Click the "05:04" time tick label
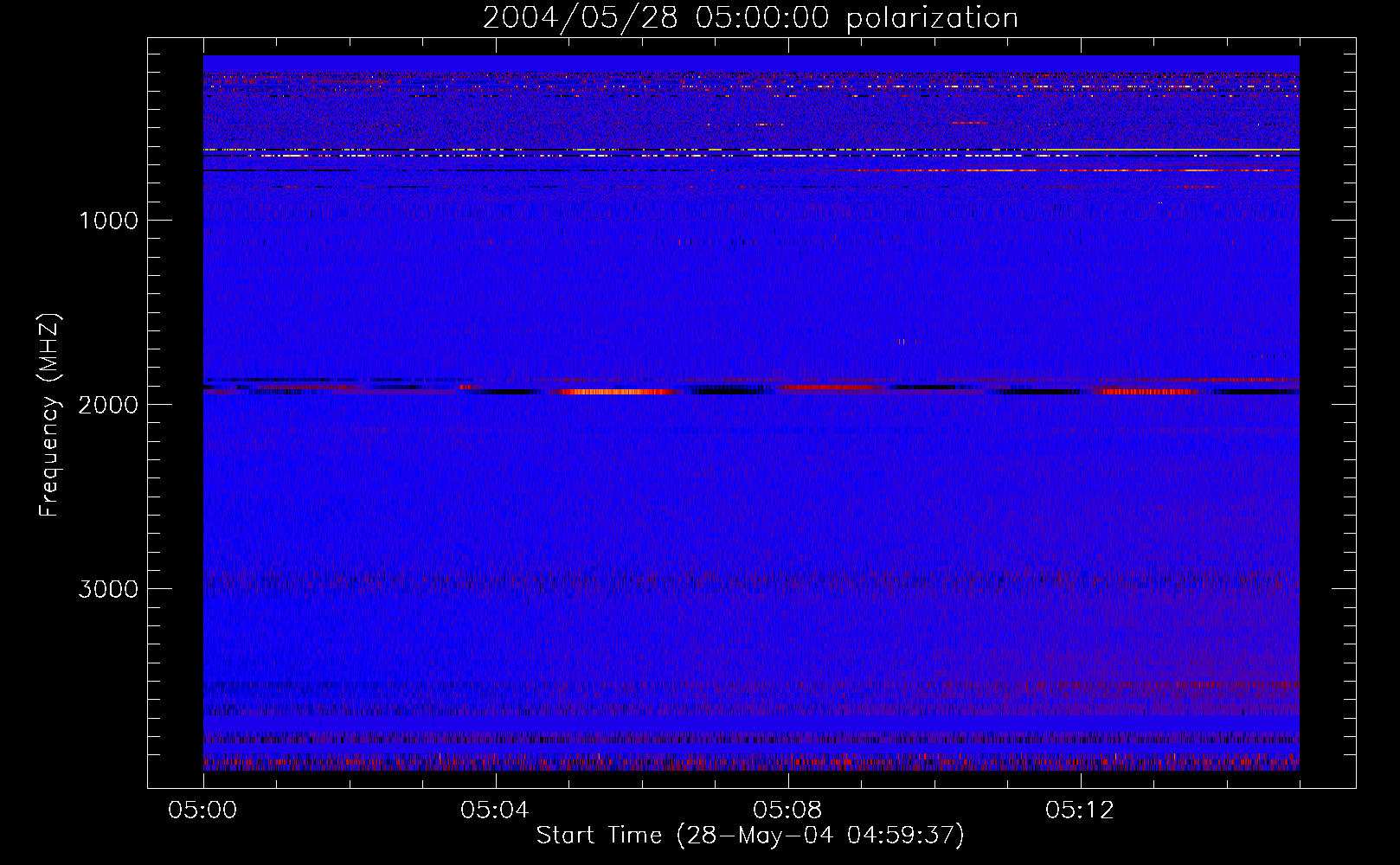The width and height of the screenshot is (1400, 865). tap(496, 811)
